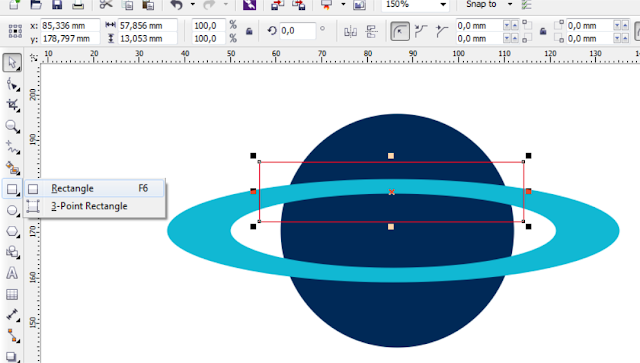Select the Shape edit tool
Viewport: 640px width, 363px height.
pos(12,85)
